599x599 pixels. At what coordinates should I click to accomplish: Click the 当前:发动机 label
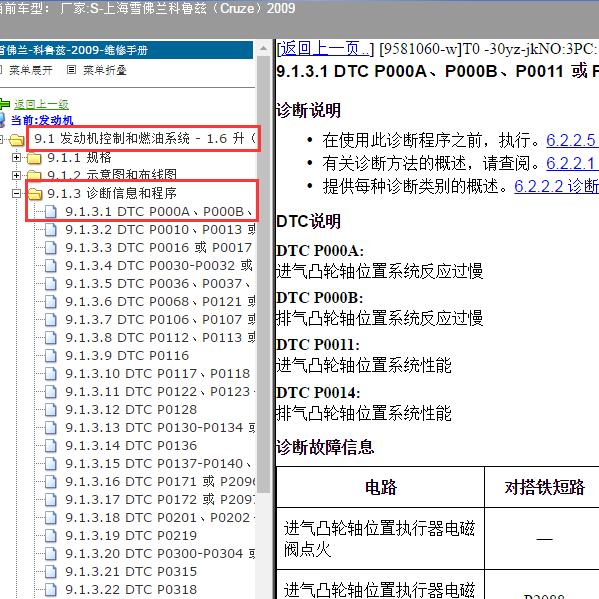(42, 120)
